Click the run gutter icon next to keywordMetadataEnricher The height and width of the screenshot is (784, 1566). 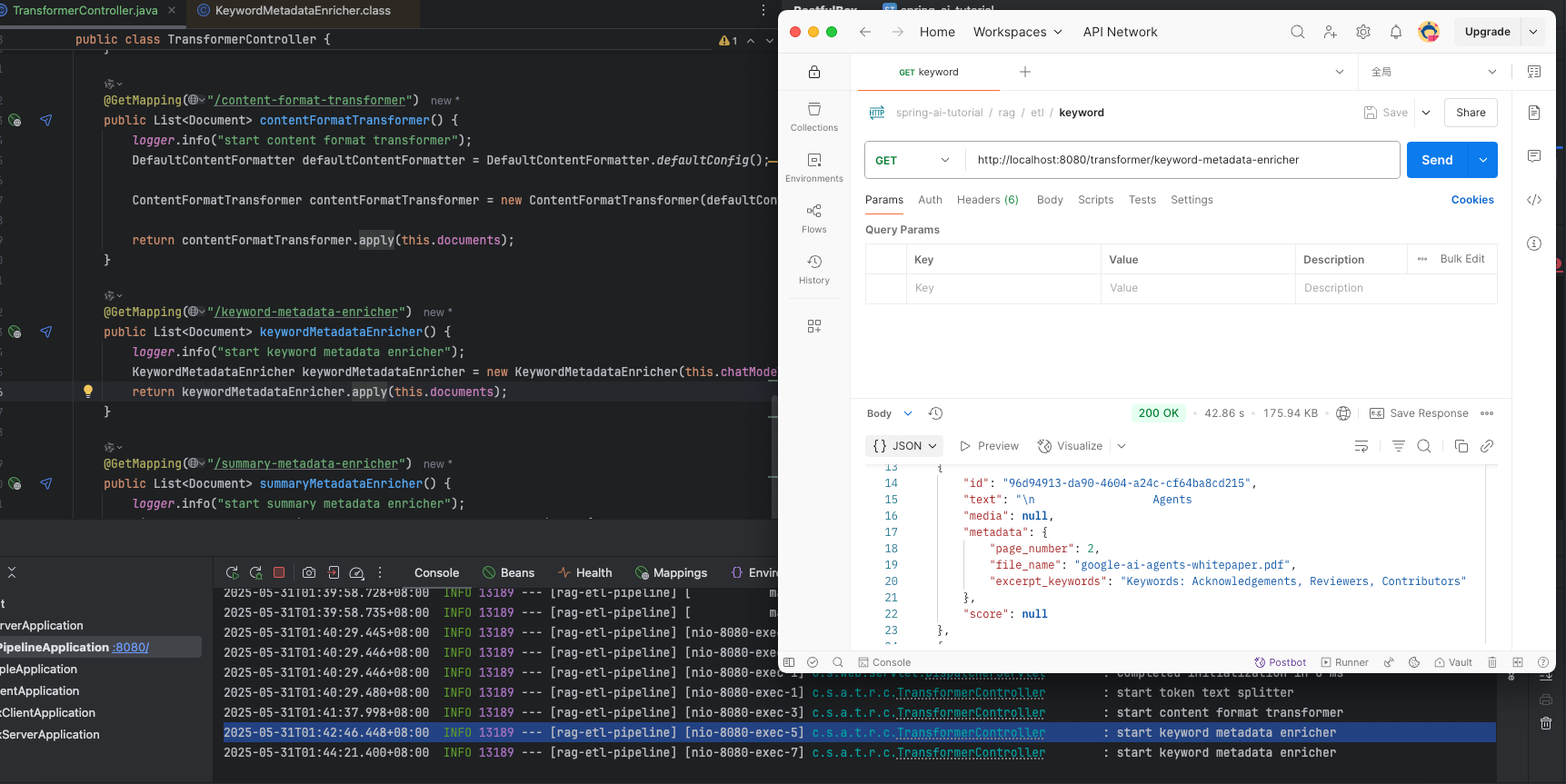15,332
